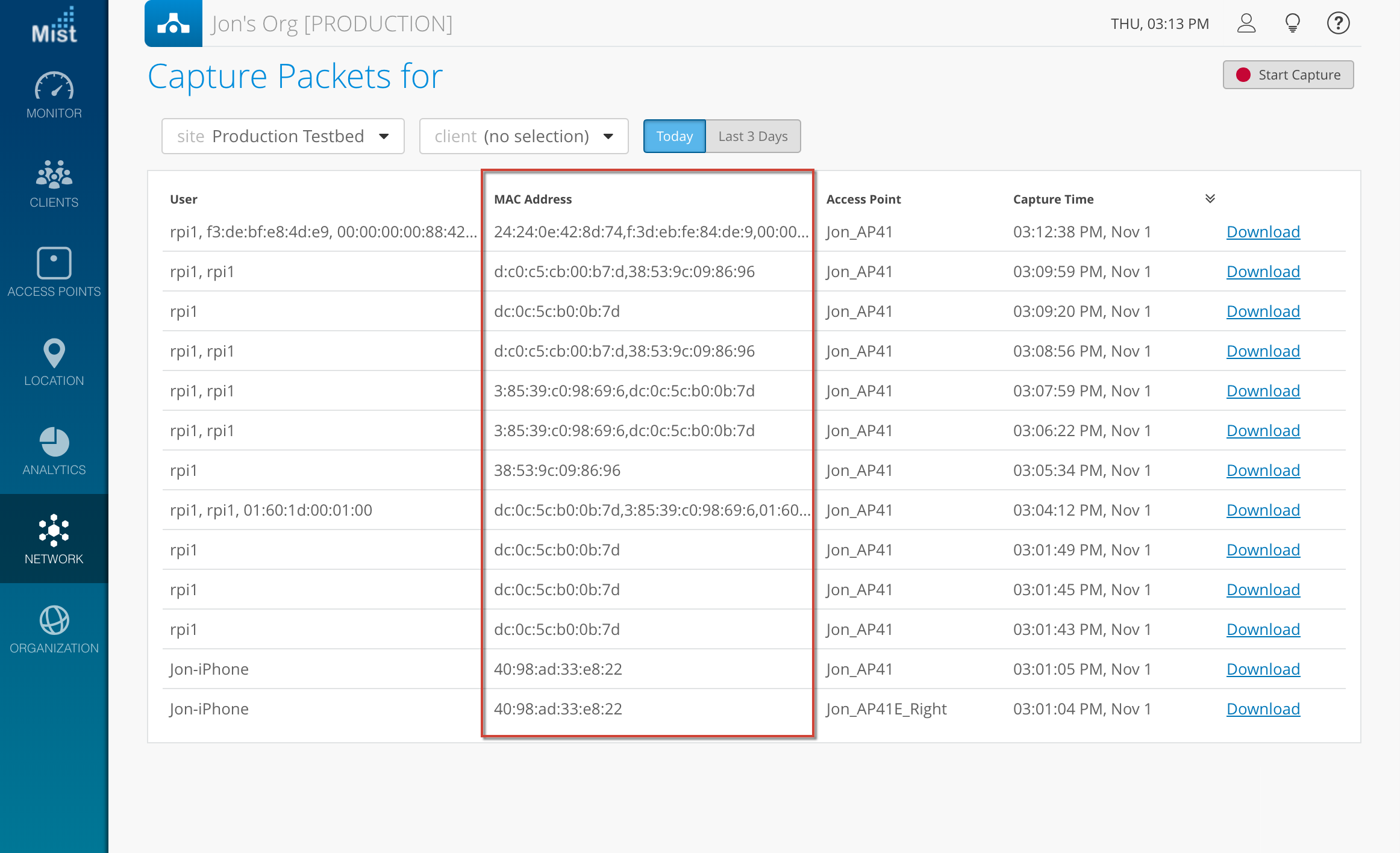Viewport: 1400px width, 853px height.
Task: Switch time range to Today
Action: tap(674, 136)
